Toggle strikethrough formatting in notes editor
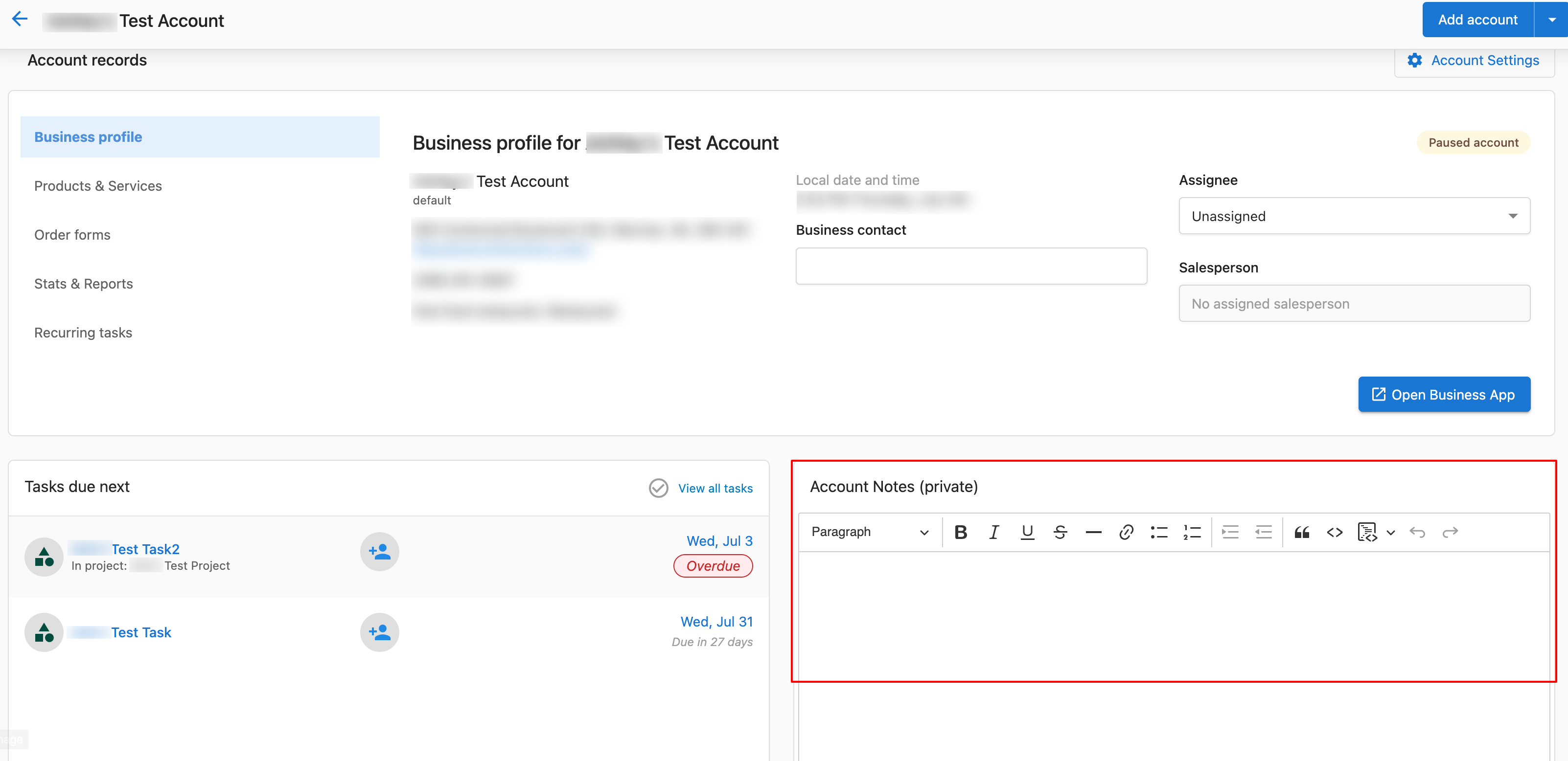 click(1061, 532)
